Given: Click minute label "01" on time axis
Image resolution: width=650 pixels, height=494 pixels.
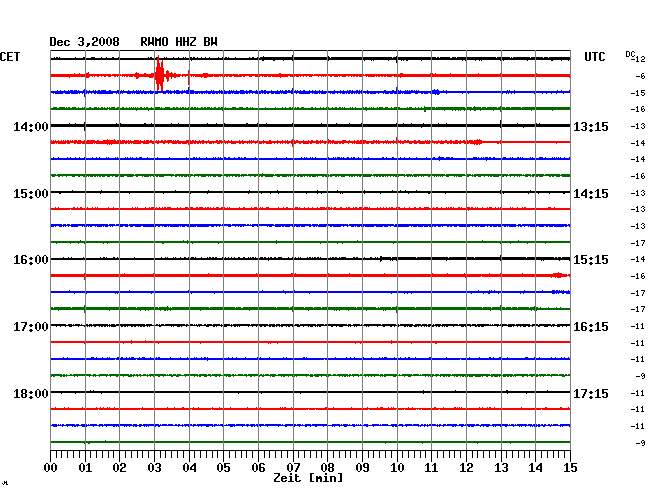Looking at the screenshot, I should tap(85, 467).
